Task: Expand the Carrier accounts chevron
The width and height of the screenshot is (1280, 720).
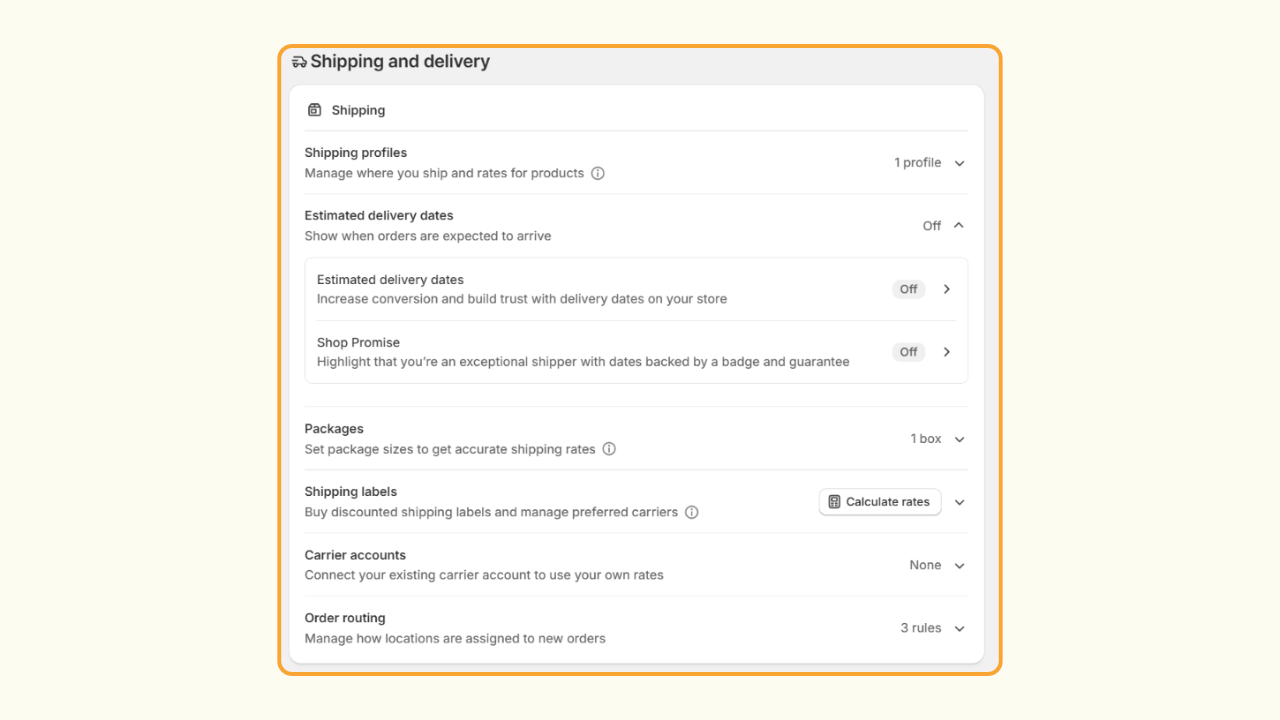Action: point(959,566)
